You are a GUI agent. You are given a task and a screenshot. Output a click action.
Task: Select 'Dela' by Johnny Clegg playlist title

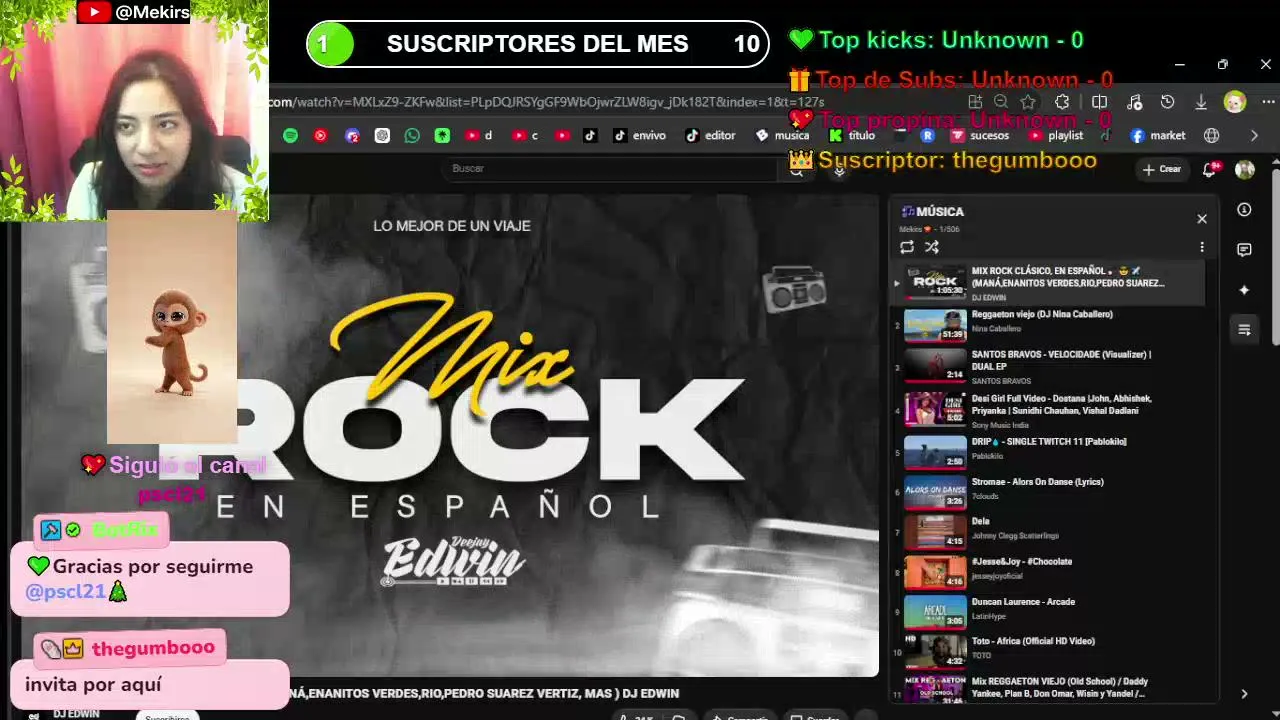click(x=980, y=522)
